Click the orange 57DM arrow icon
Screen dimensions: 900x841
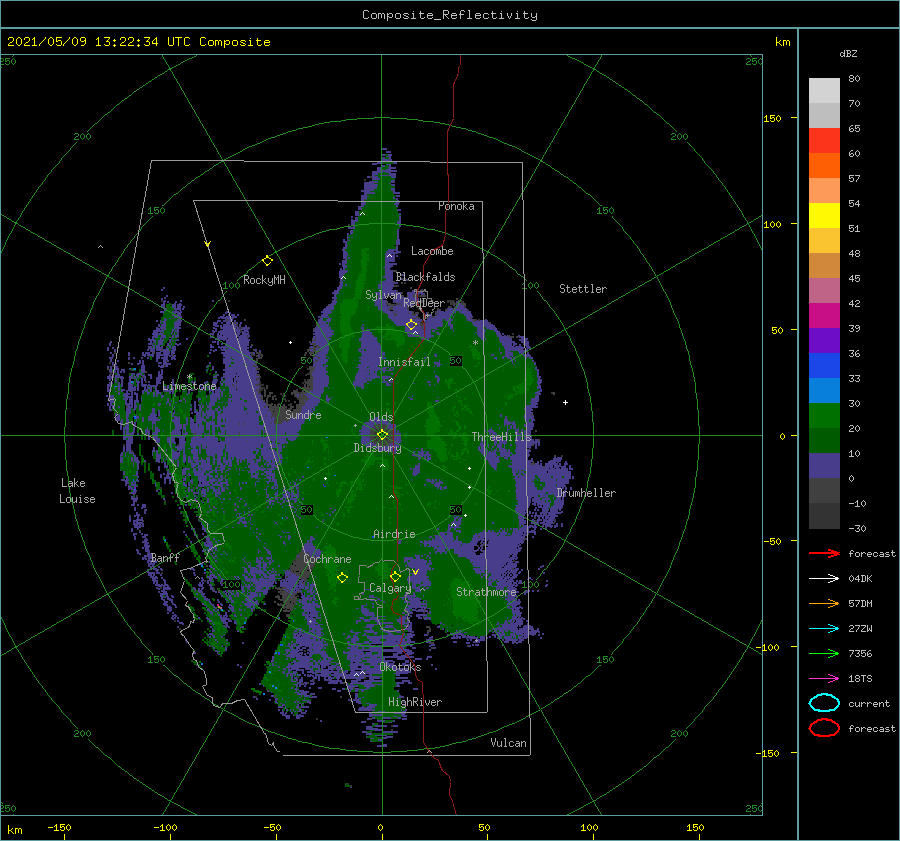pos(824,603)
